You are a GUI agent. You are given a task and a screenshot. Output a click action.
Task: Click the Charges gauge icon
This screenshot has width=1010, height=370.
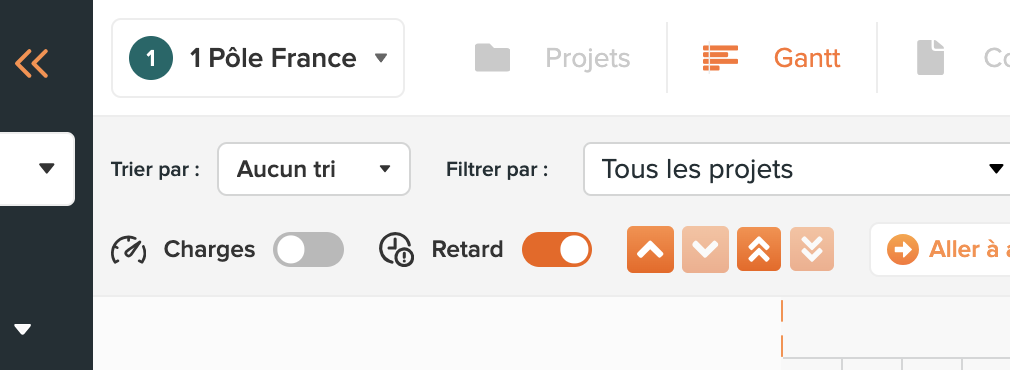point(129,250)
